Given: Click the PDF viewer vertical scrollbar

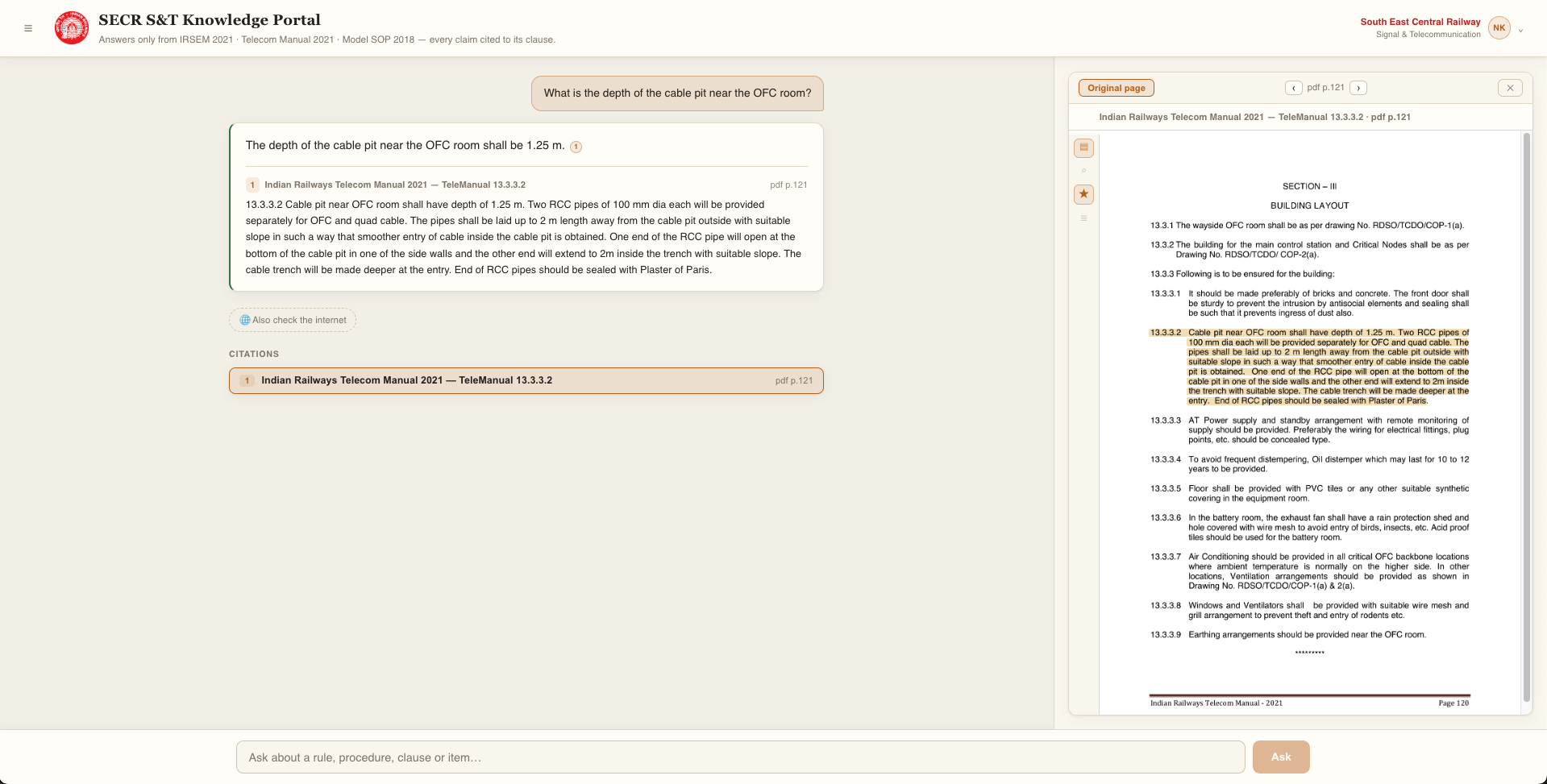Looking at the screenshot, I should point(1526,417).
